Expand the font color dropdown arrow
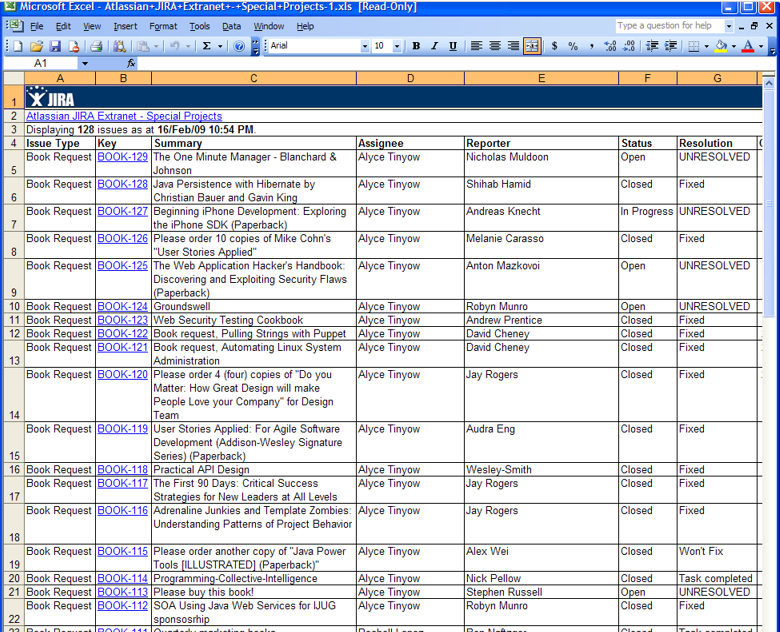Image resolution: width=780 pixels, height=632 pixels. 761,46
